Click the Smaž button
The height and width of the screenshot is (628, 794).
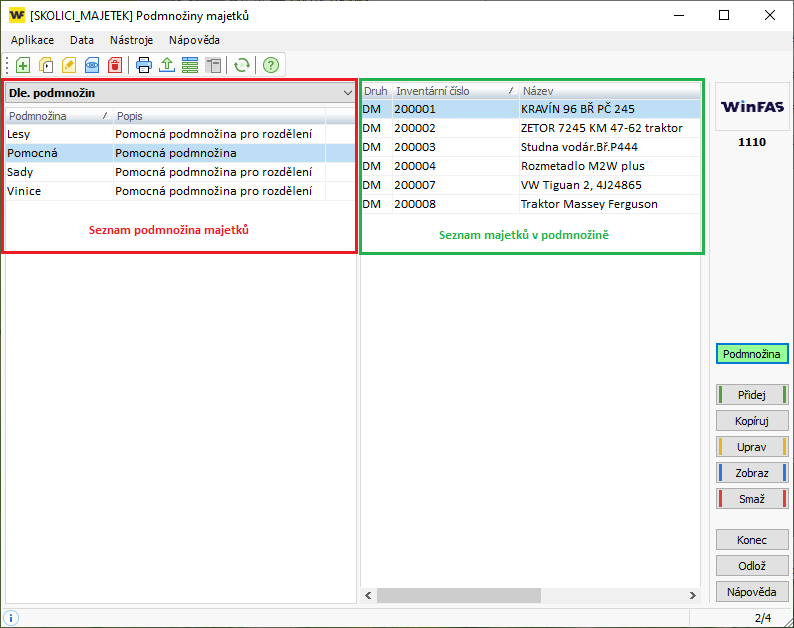pos(752,499)
